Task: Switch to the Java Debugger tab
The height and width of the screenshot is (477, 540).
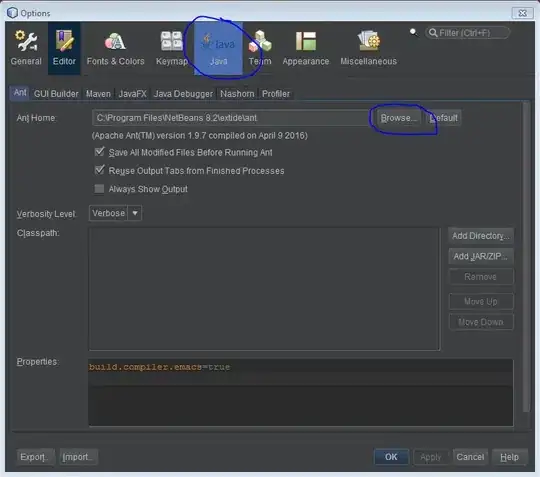Action: pyautogui.click(x=183, y=94)
